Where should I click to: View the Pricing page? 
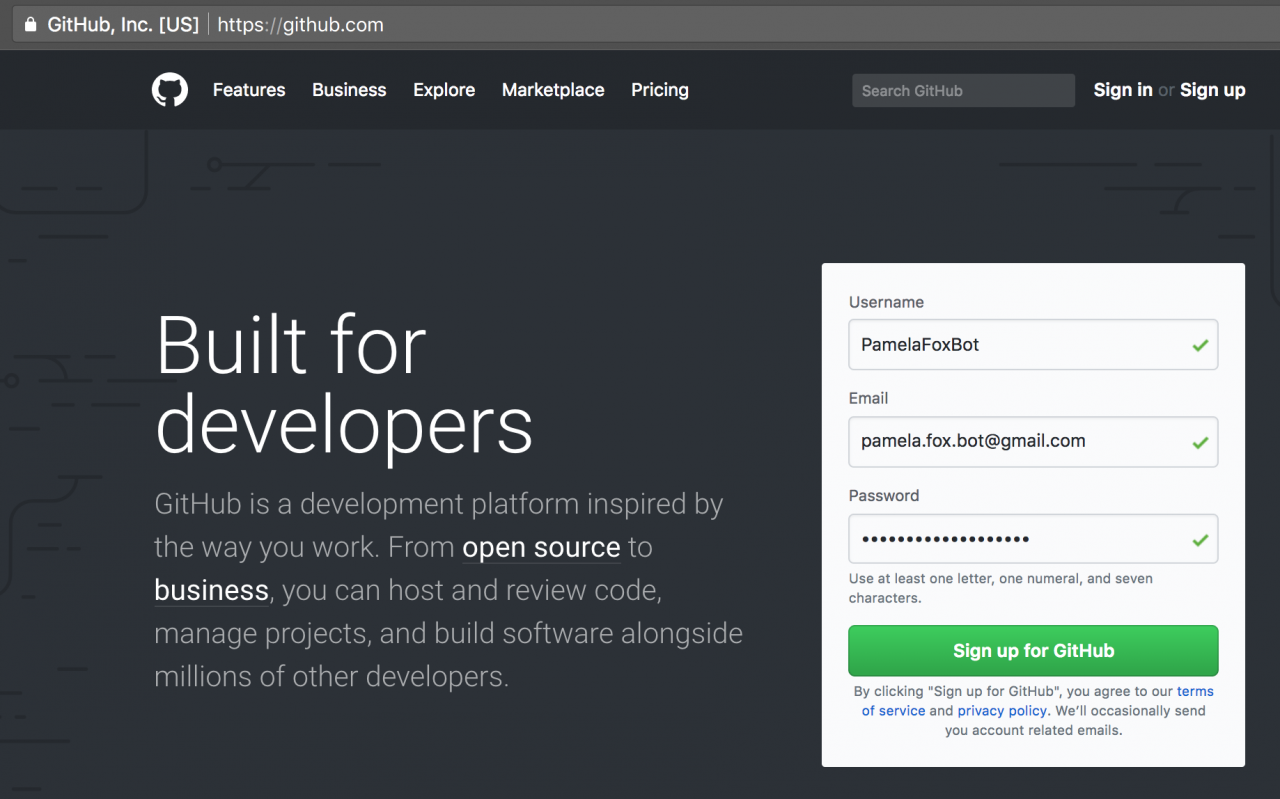[660, 90]
